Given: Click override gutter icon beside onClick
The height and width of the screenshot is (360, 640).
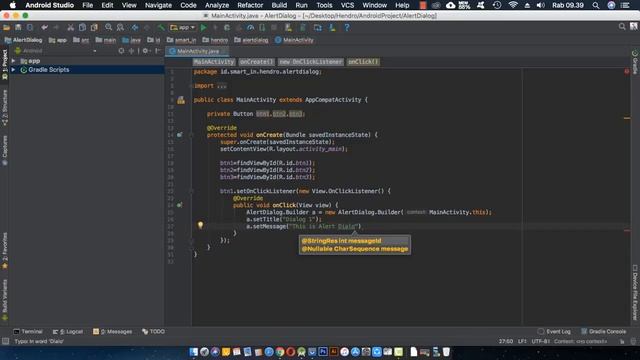Looking at the screenshot, I should (180, 205).
